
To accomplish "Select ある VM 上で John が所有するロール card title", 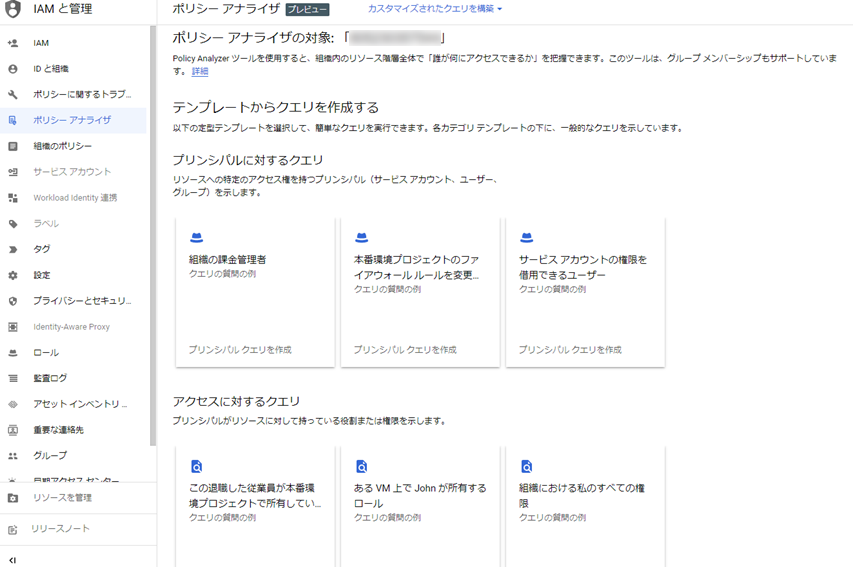I will click(x=420, y=496).
